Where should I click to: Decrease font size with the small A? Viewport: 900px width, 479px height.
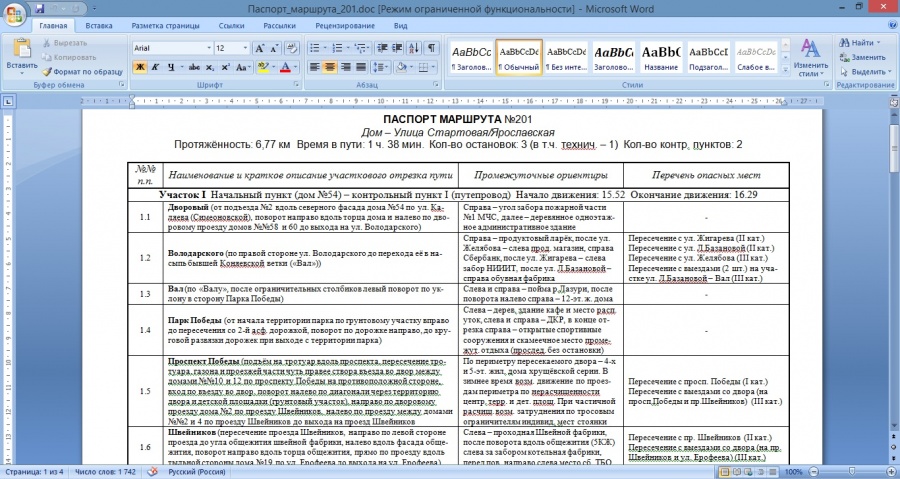coord(274,48)
